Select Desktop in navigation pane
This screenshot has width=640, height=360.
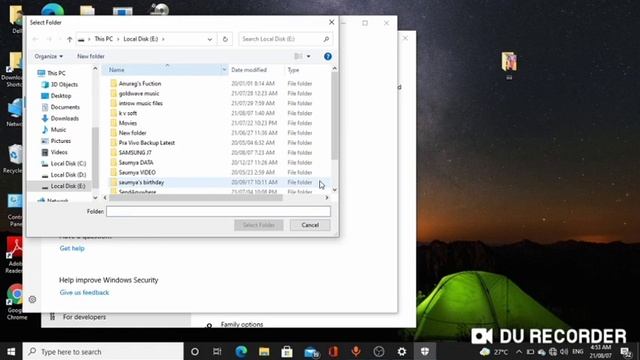click(56, 96)
